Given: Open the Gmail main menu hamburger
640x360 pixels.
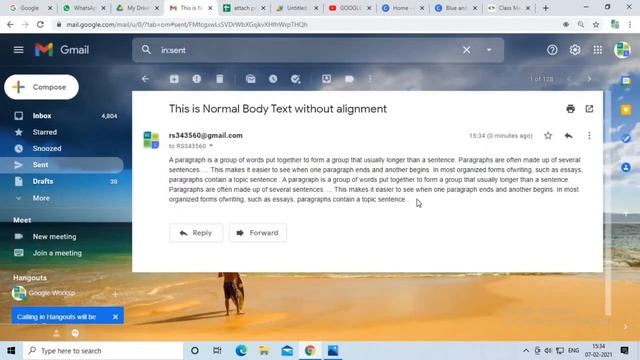Looking at the screenshot, I should 18,50.
